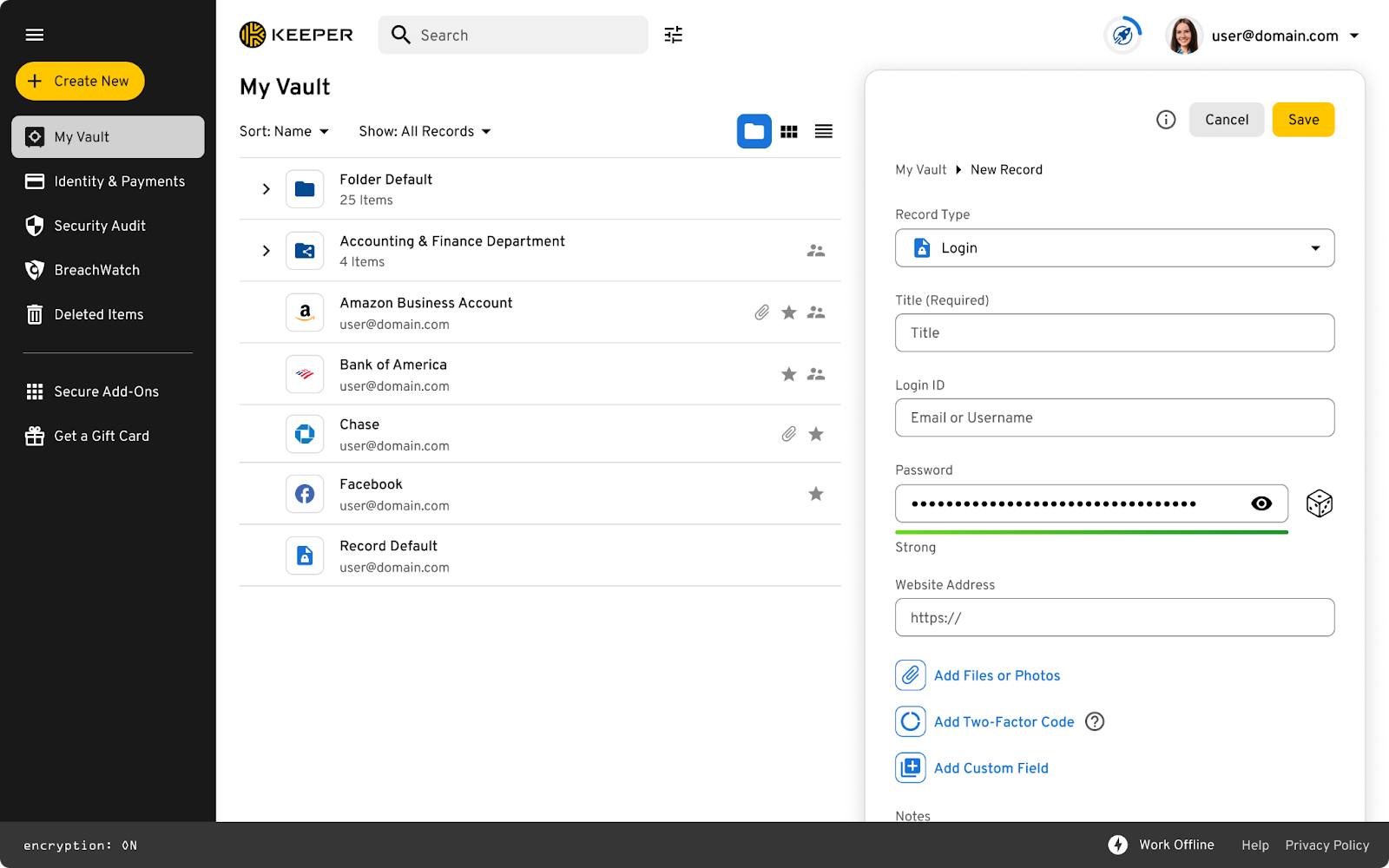Focus the Title input field
Screen dimensions: 1389x868
(x=1115, y=332)
